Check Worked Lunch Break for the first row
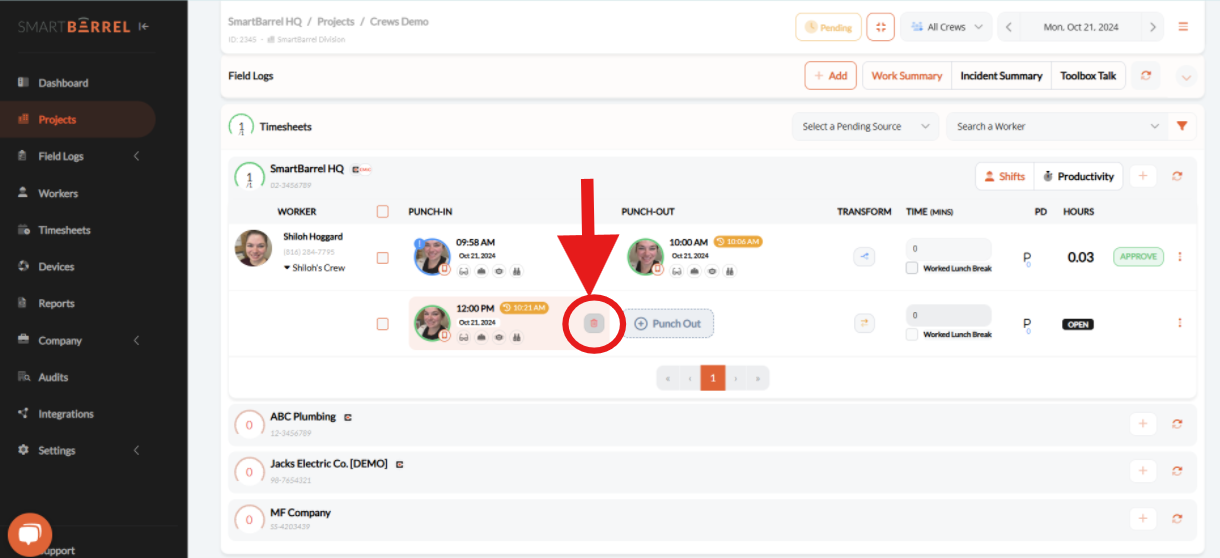 coord(912,268)
